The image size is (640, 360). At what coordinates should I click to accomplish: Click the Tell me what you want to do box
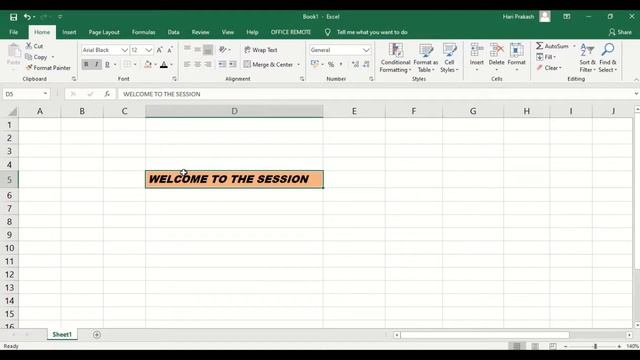point(372,32)
